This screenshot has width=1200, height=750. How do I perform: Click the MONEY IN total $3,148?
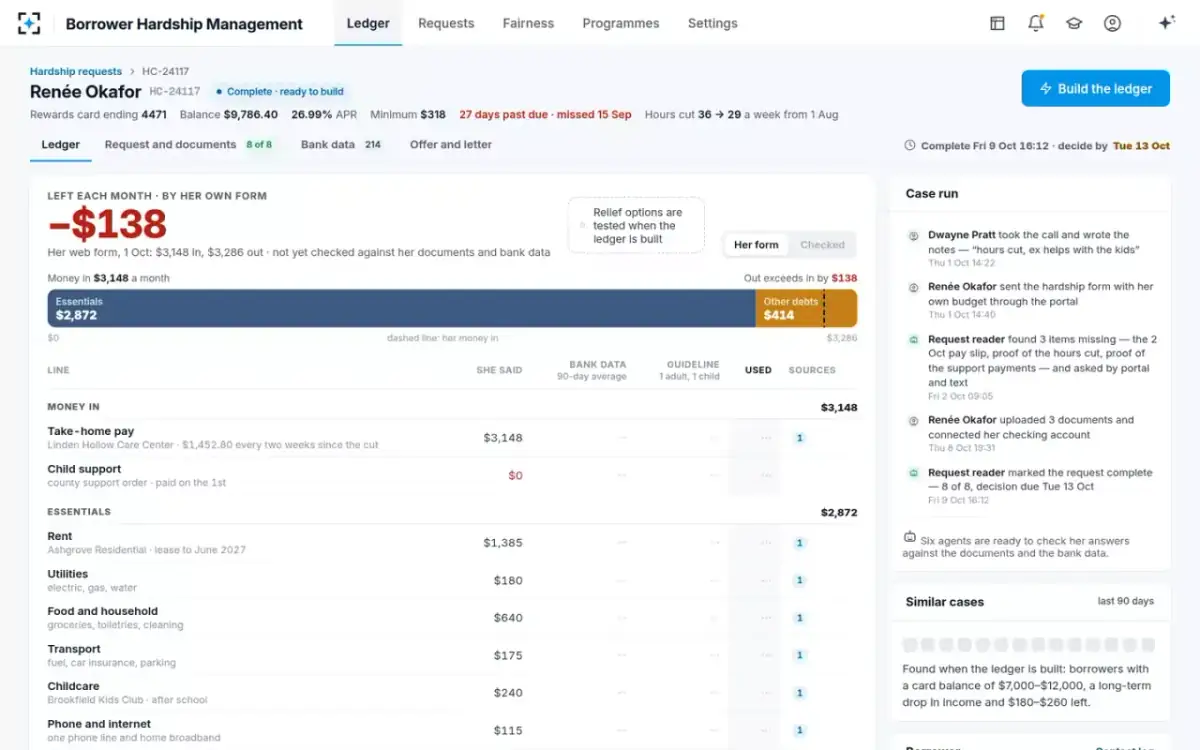coord(839,408)
